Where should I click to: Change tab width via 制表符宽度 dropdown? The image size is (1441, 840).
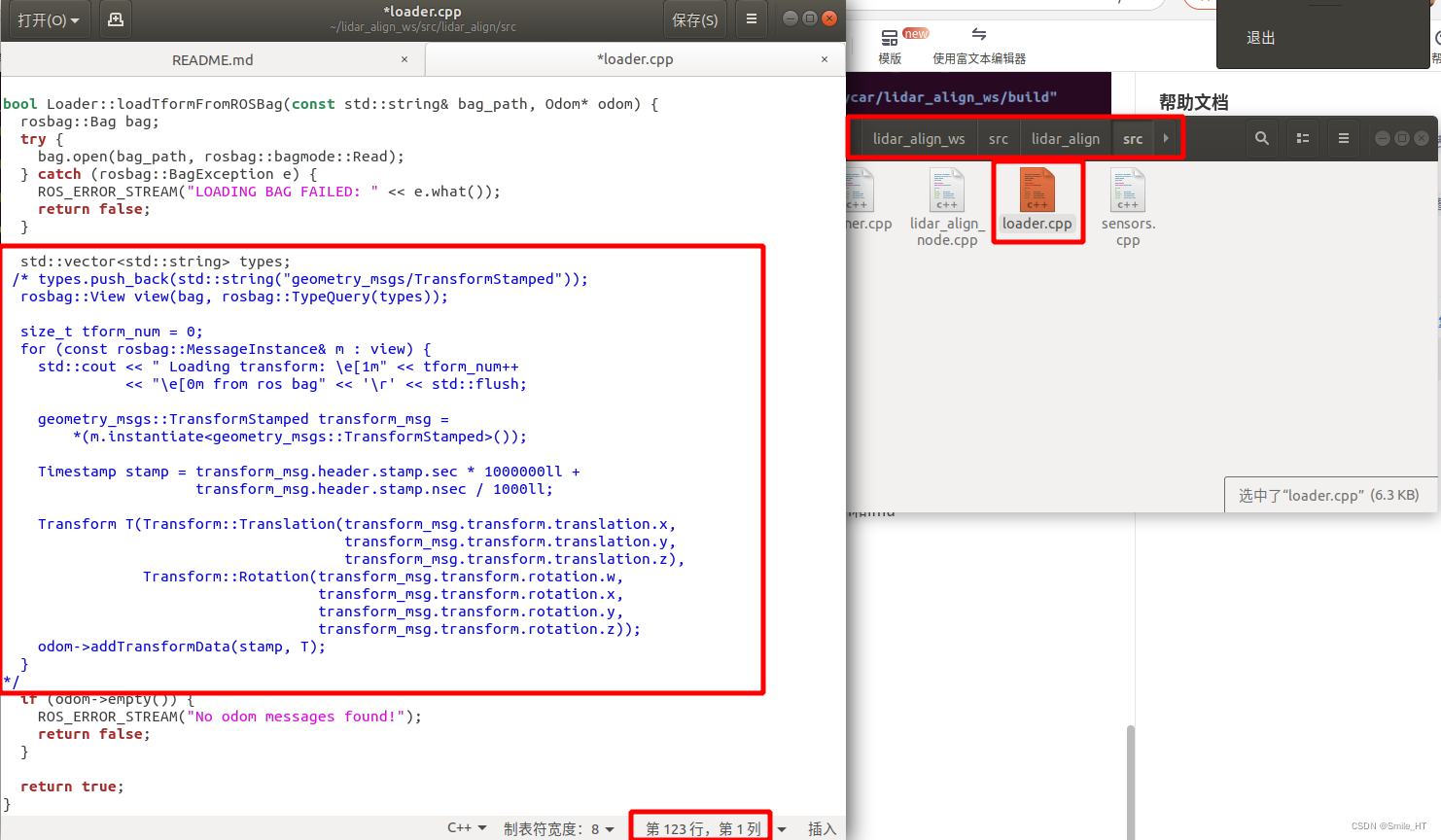(x=559, y=829)
